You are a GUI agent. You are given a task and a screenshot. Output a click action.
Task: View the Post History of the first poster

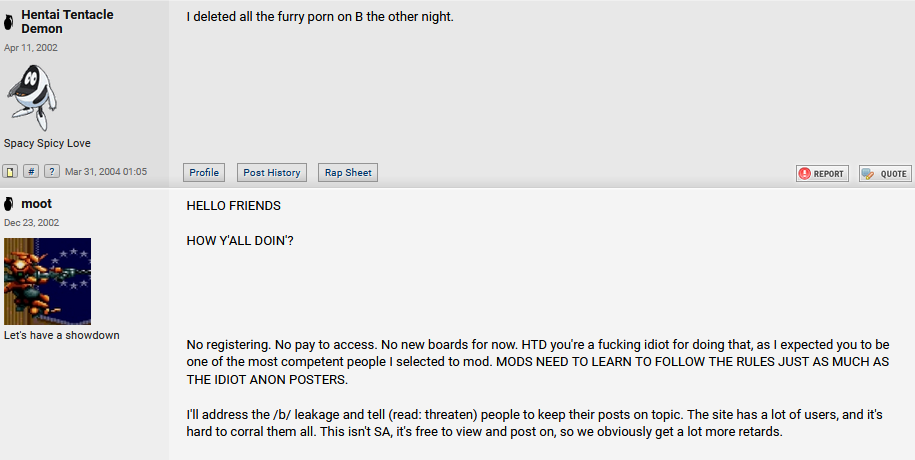tap(272, 172)
